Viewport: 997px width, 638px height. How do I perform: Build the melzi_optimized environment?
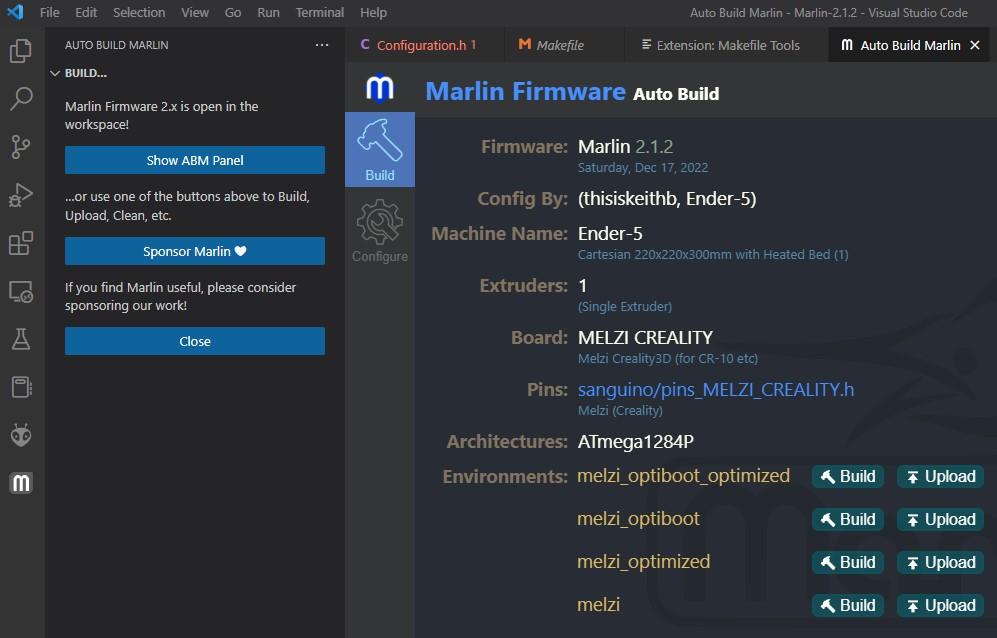pyautogui.click(x=848, y=562)
